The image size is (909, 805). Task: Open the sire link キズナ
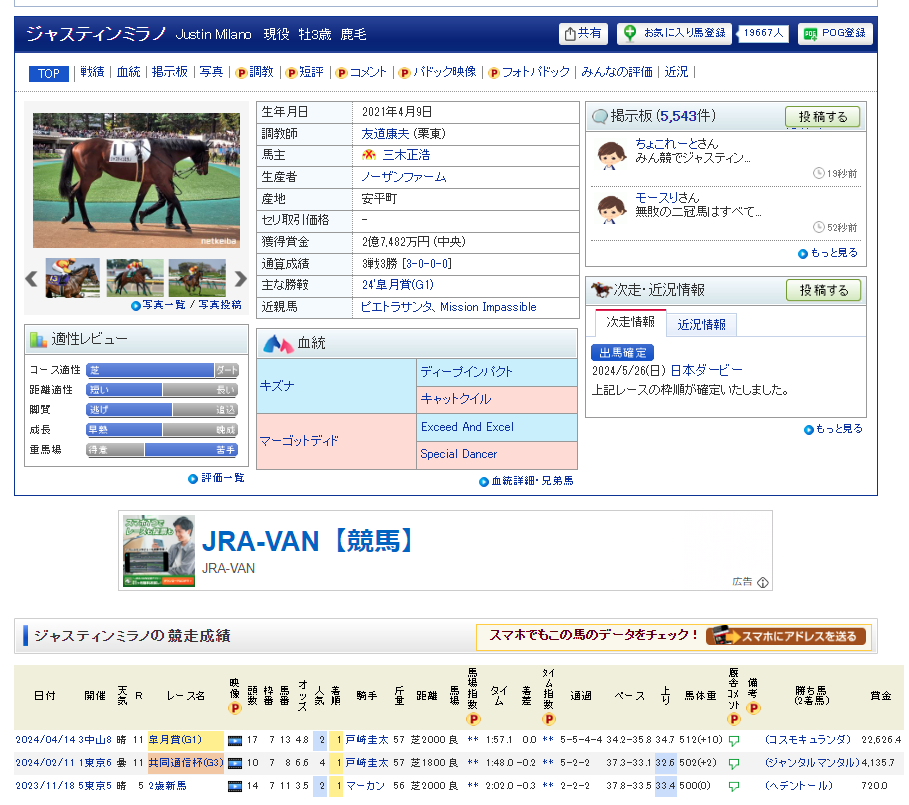point(277,386)
